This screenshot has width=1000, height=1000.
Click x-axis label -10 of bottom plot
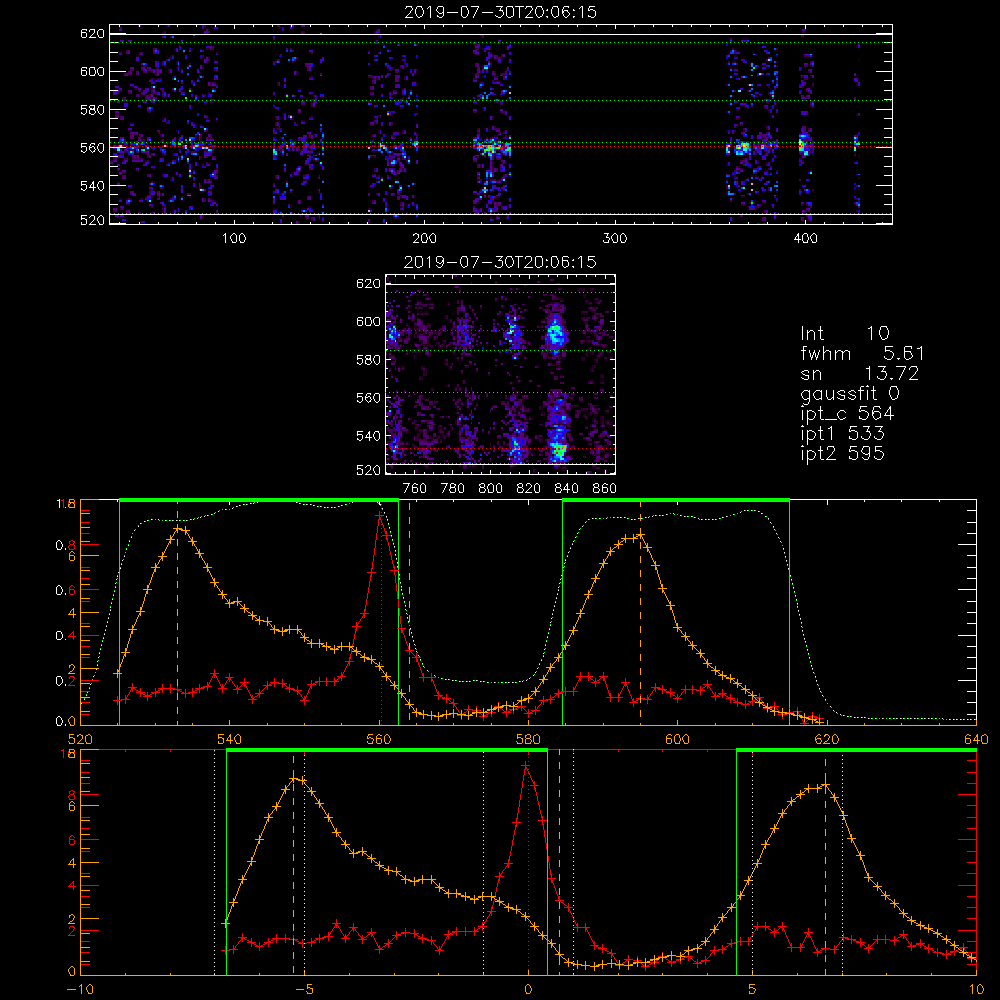(80, 990)
